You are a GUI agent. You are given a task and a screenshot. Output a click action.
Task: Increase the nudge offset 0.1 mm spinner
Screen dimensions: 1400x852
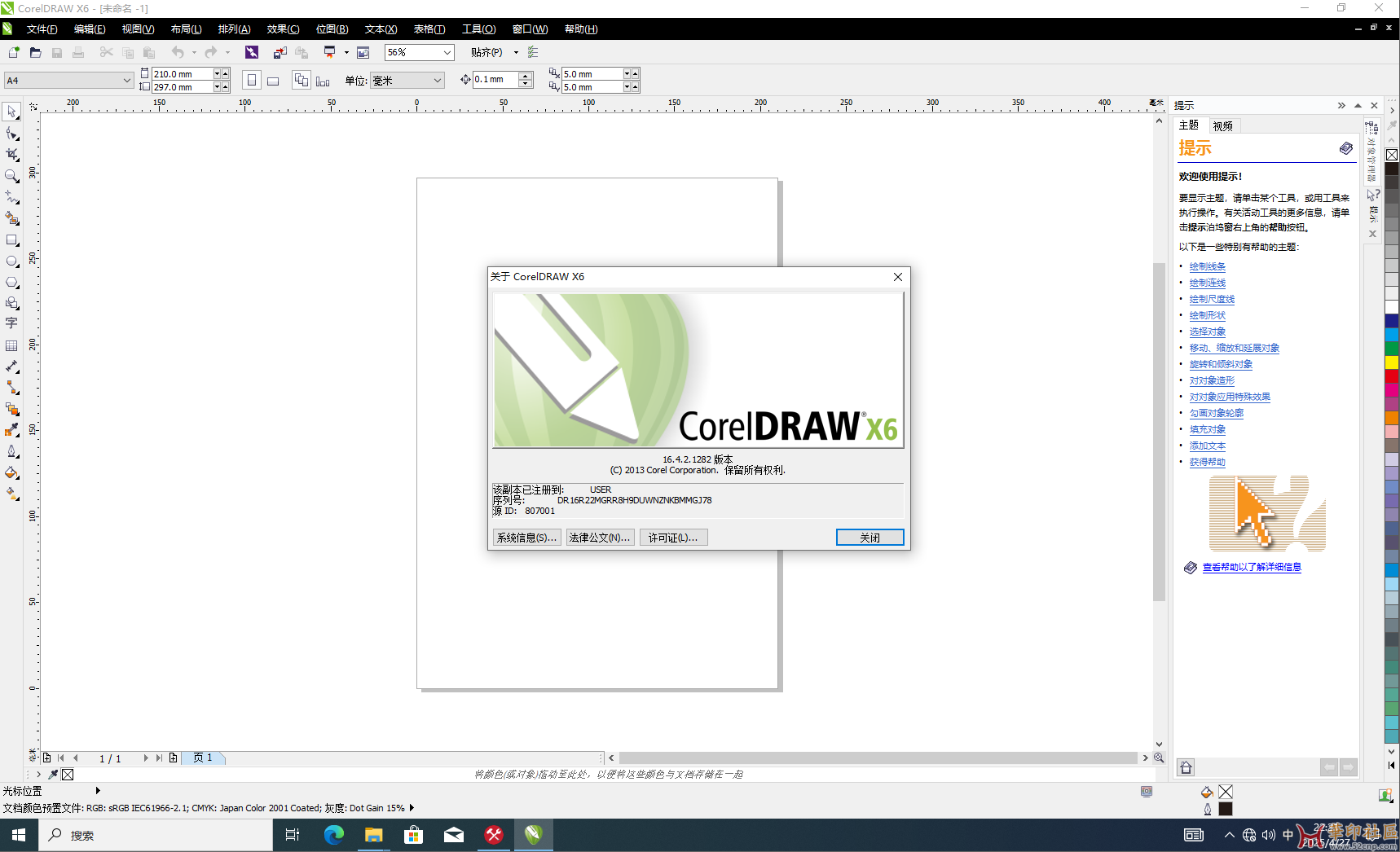(526, 76)
